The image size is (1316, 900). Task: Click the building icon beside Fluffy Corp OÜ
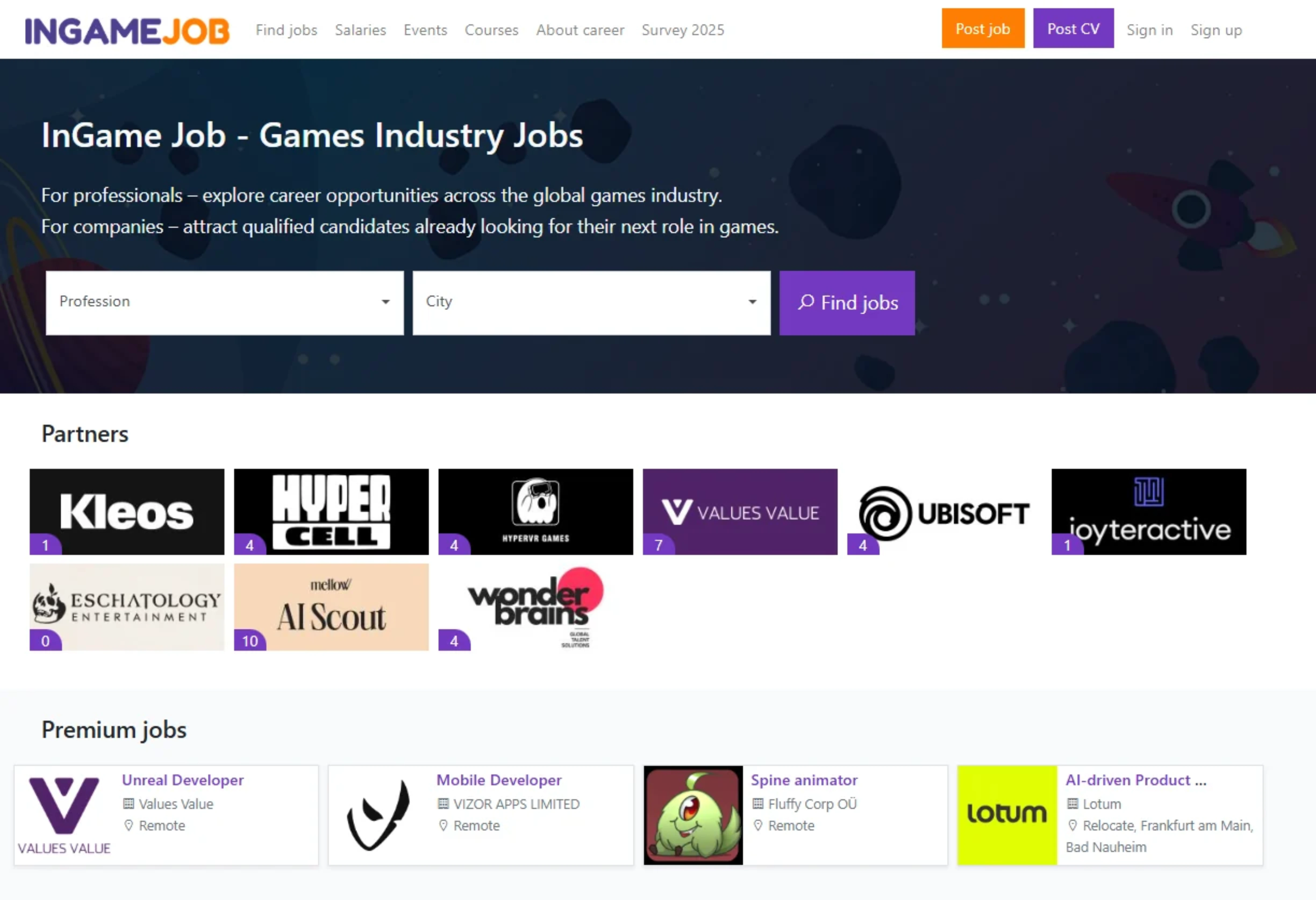(758, 804)
